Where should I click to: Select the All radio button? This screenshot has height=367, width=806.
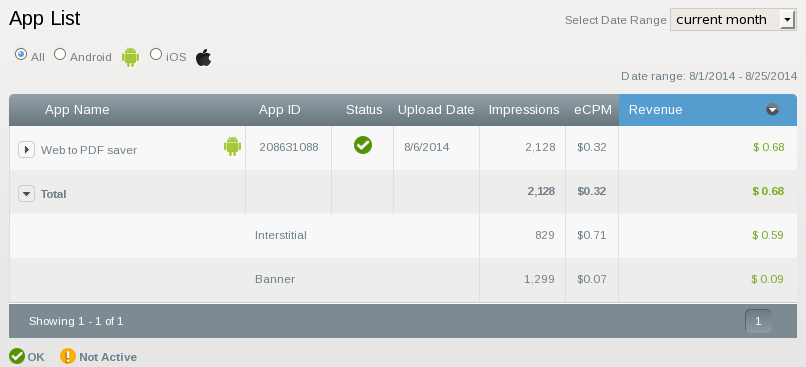21,54
